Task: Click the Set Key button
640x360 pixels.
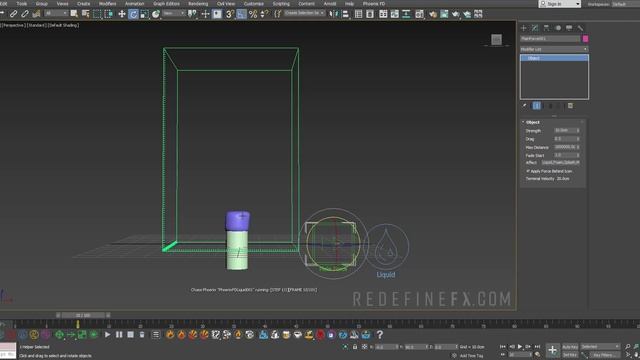Action: click(x=570, y=355)
